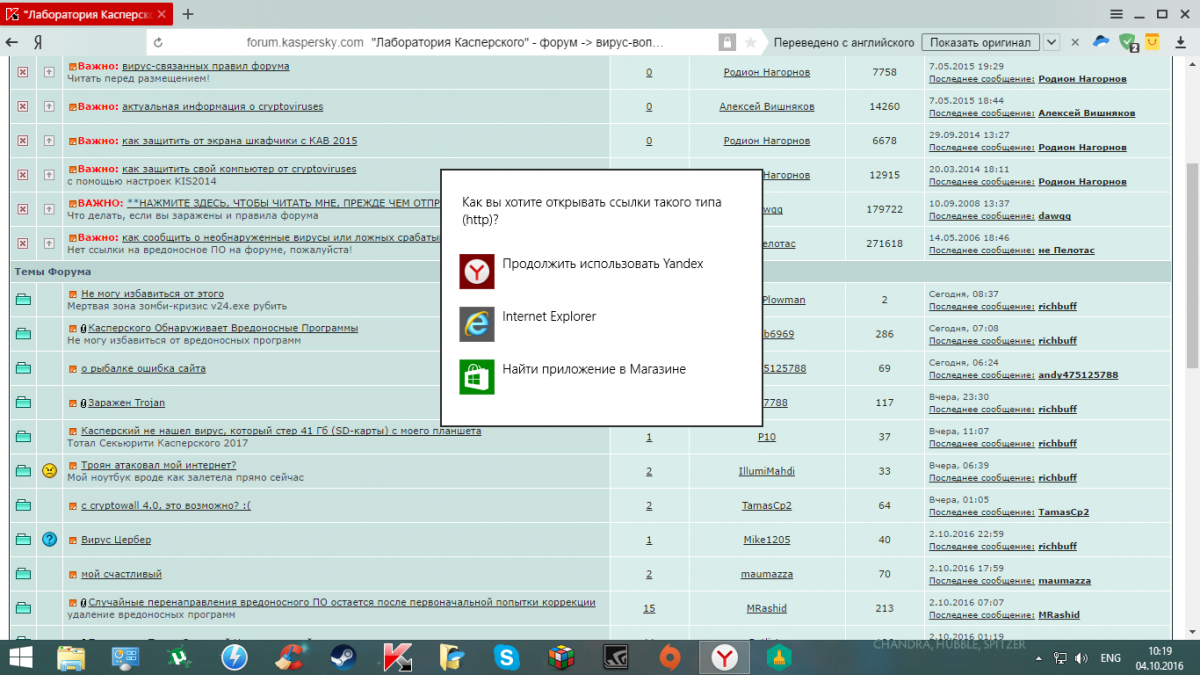The height and width of the screenshot is (675, 1200).
Task: Show hidden tray icons arrow
Action: (1040, 657)
